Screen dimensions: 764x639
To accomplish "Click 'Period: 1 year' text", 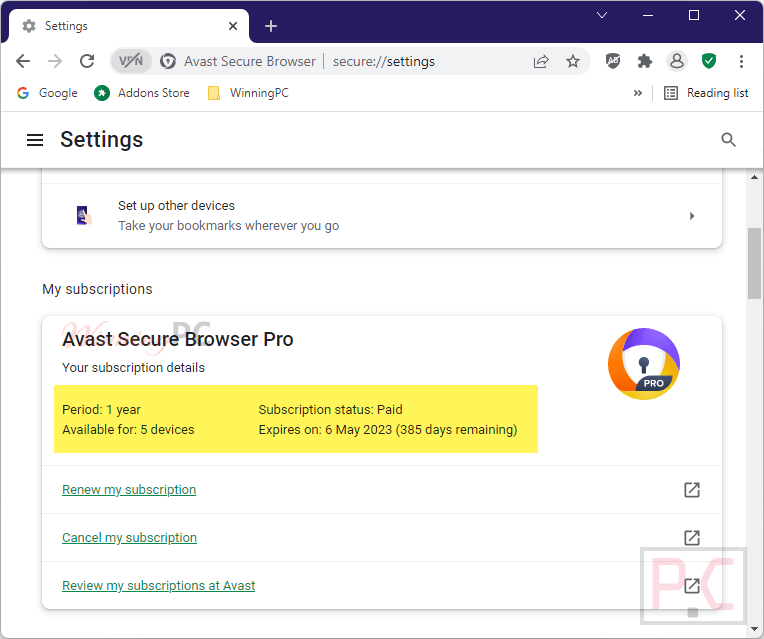I will (101, 409).
